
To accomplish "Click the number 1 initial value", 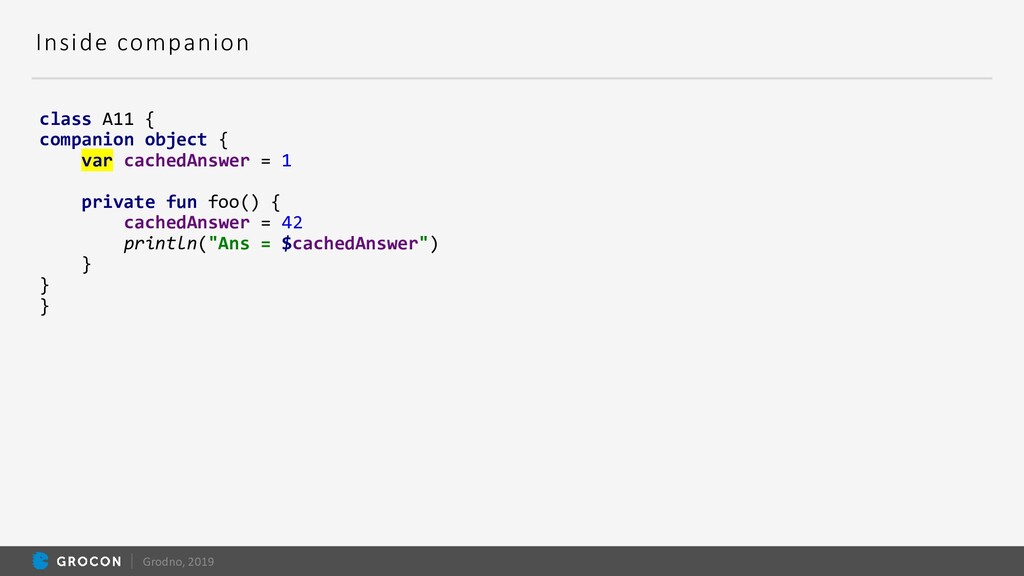I will 286,161.
